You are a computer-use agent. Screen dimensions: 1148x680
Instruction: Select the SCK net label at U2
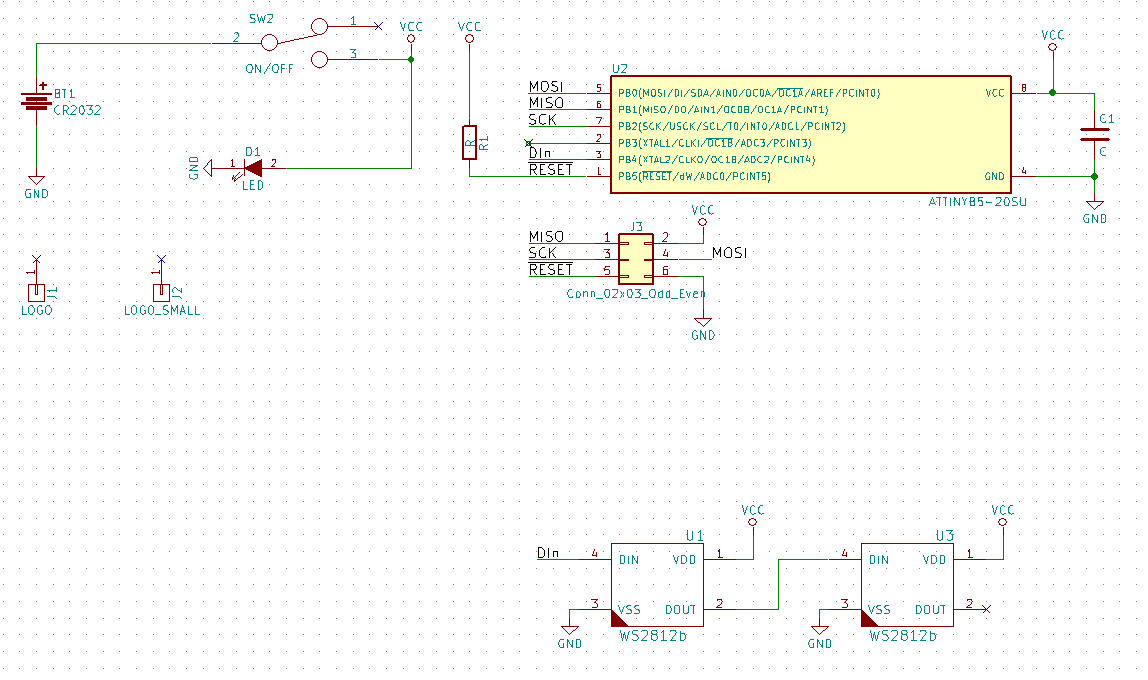543,120
